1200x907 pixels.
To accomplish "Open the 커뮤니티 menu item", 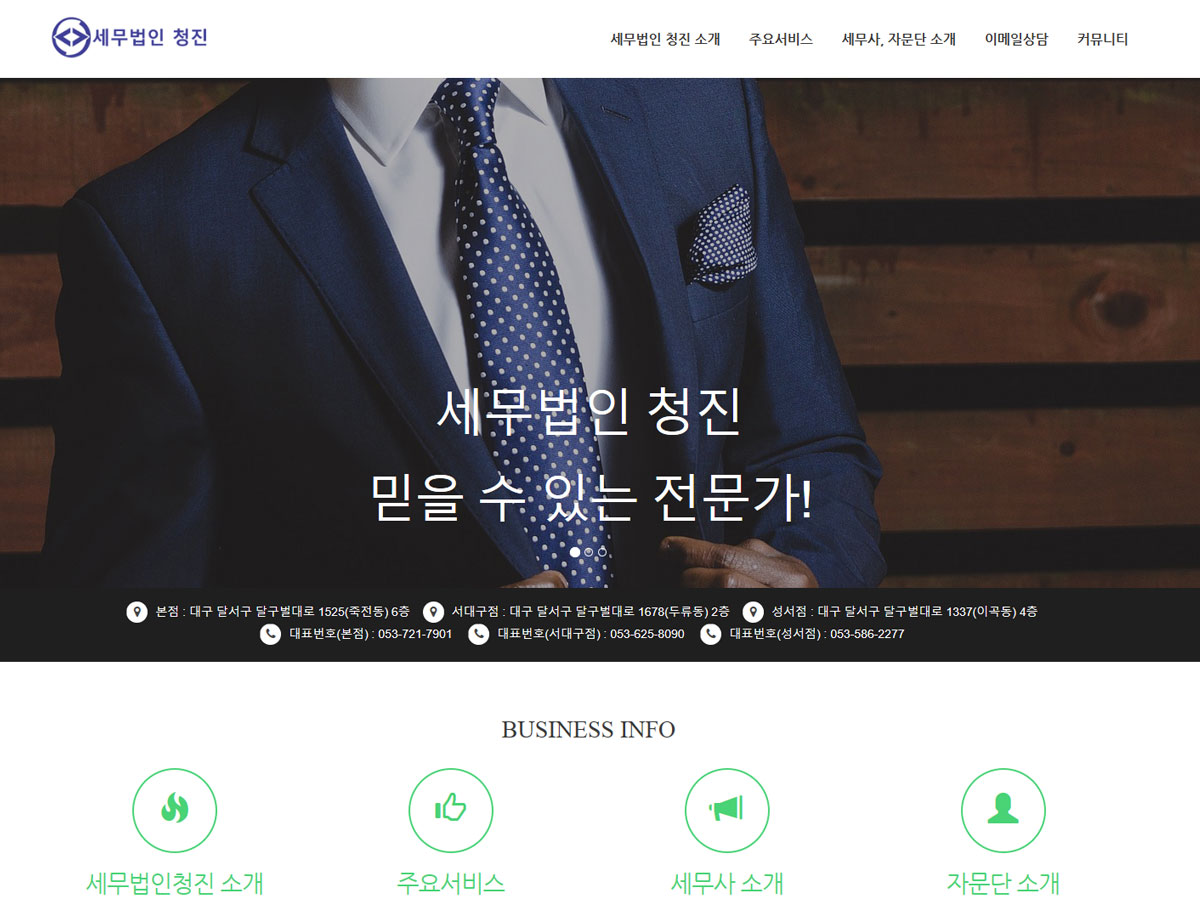I will (x=1103, y=40).
